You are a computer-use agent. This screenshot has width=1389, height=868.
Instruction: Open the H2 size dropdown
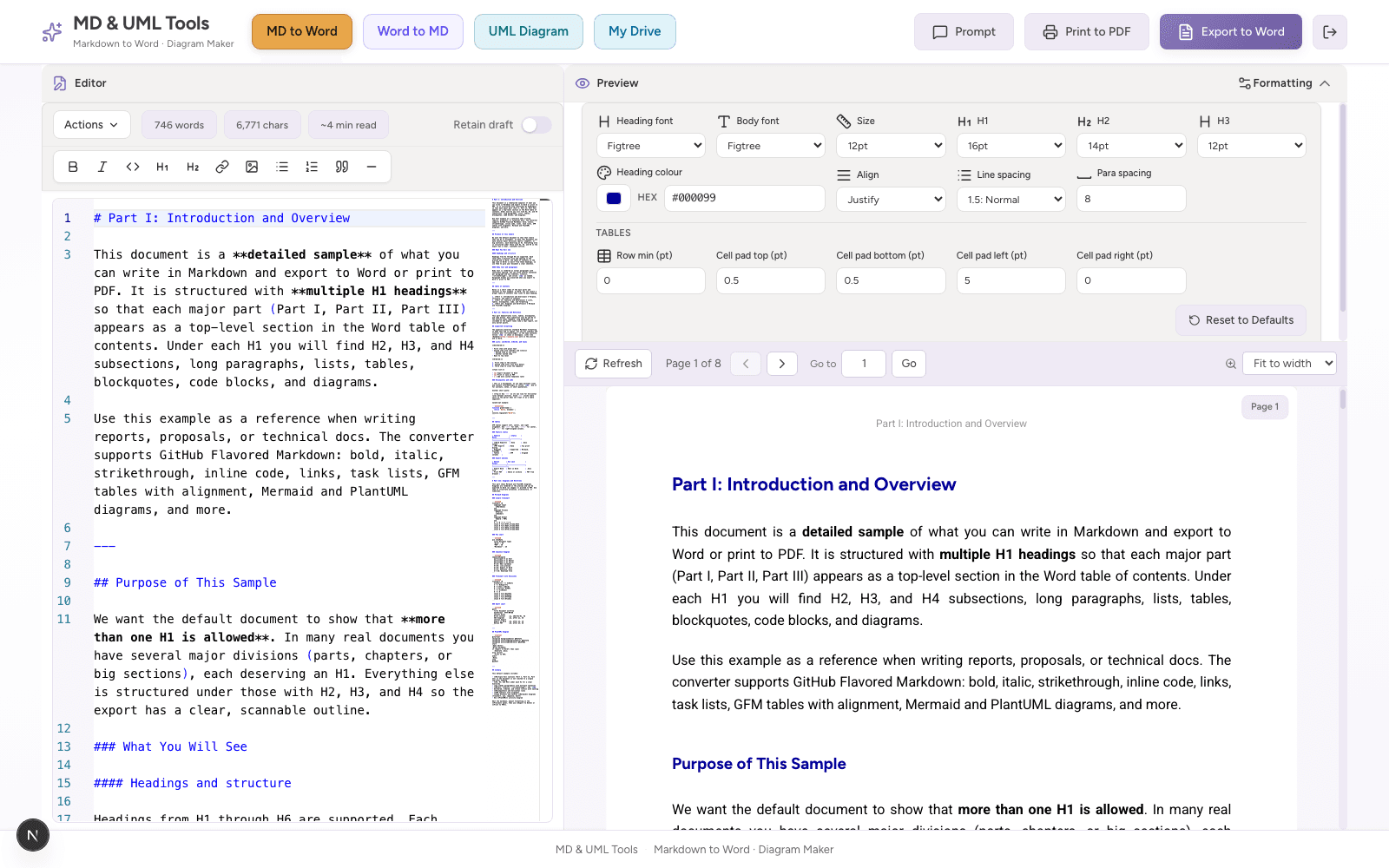point(1131,146)
